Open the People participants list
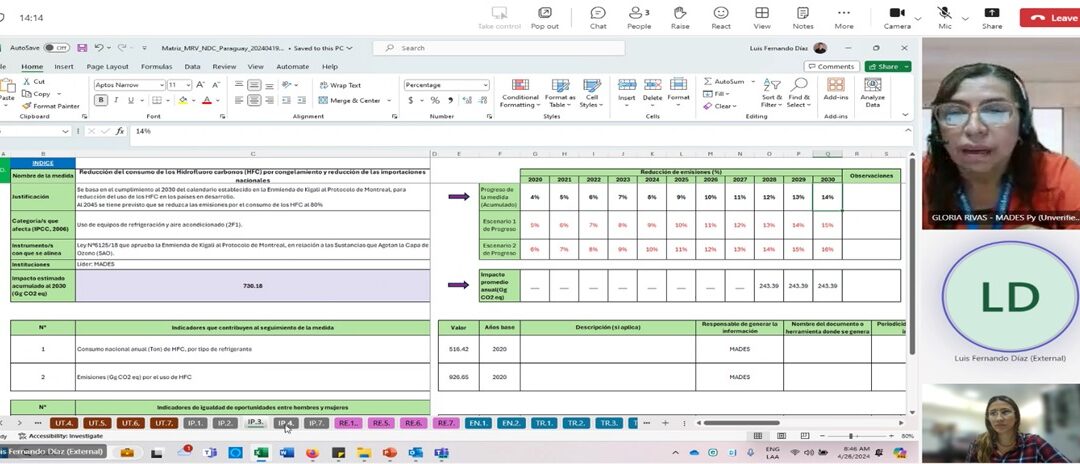This screenshot has height=464, width=1080. [639, 16]
